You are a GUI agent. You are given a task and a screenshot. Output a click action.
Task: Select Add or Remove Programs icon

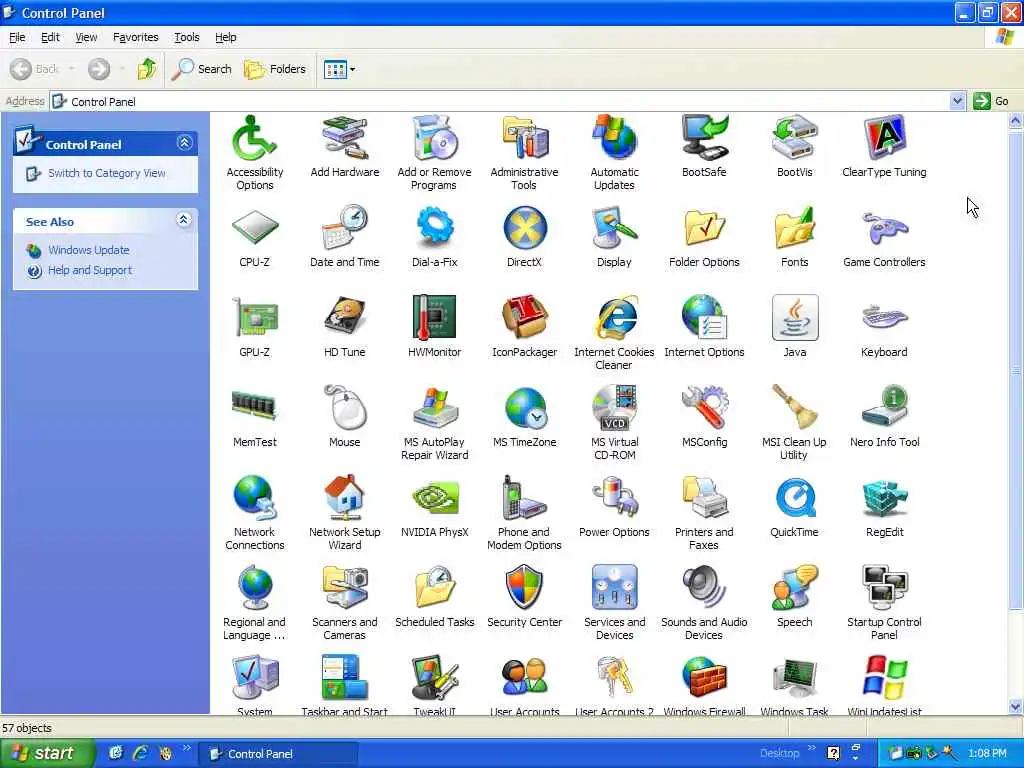[434, 138]
